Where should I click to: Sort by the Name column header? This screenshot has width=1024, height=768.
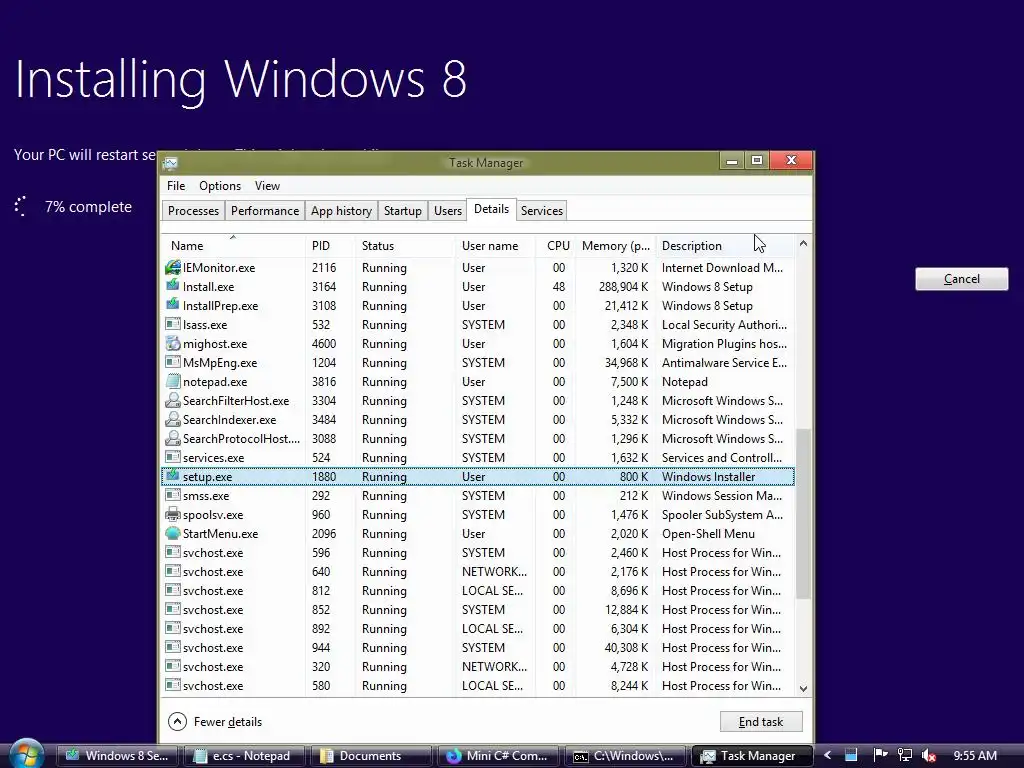232,246
